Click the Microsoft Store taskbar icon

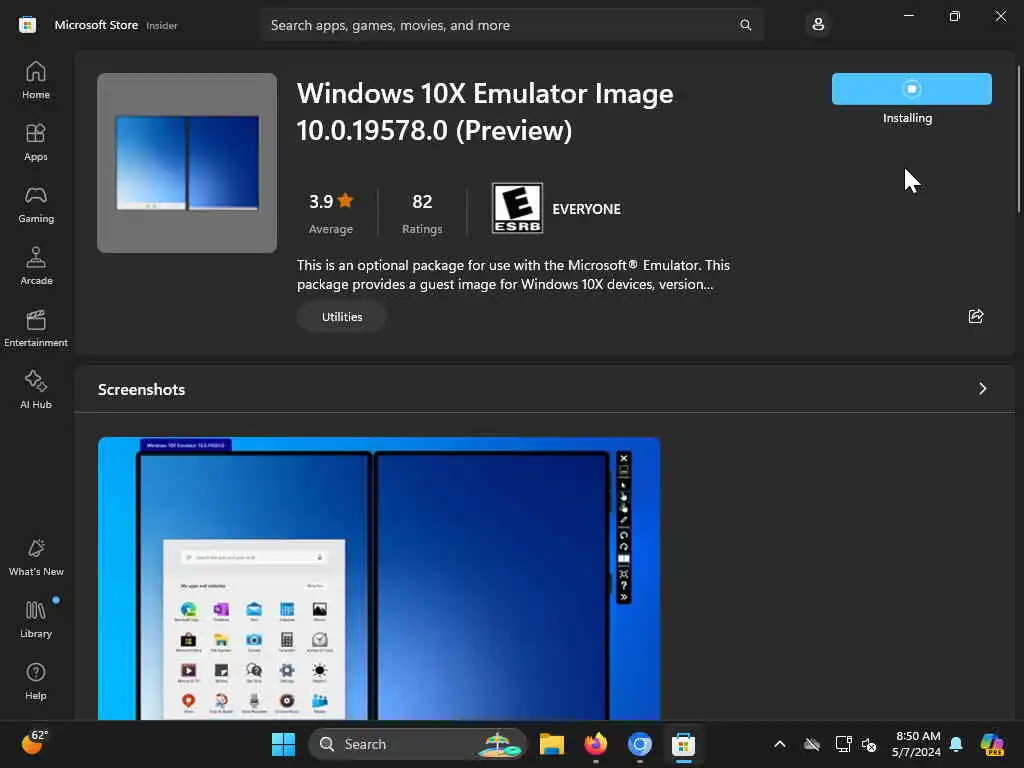pos(683,744)
